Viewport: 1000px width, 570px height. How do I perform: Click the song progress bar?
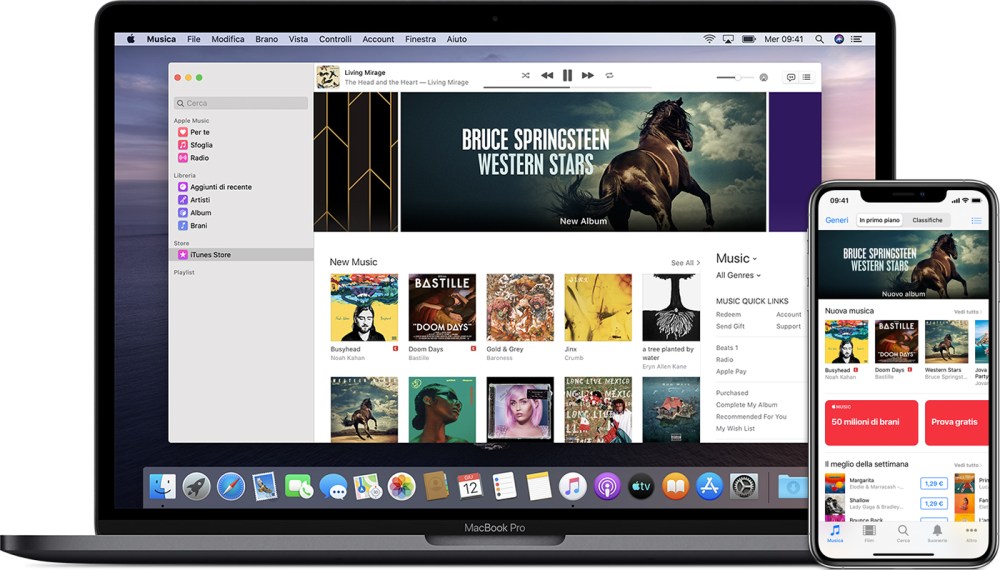click(x=567, y=87)
